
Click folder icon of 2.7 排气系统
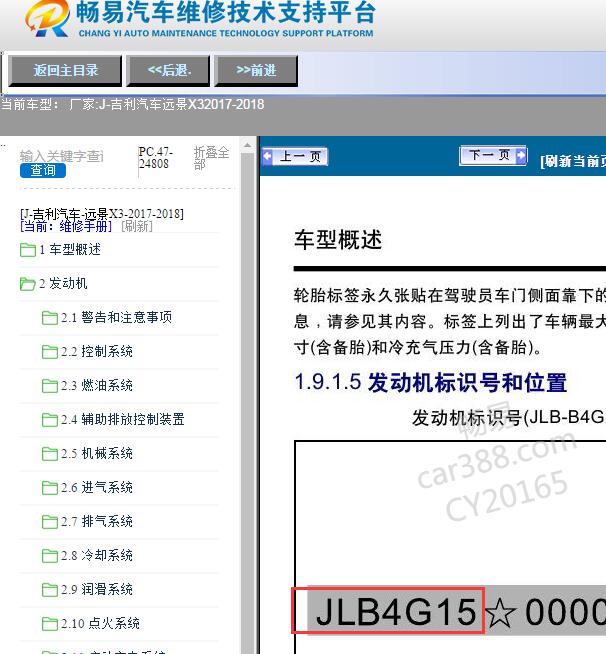coord(50,522)
